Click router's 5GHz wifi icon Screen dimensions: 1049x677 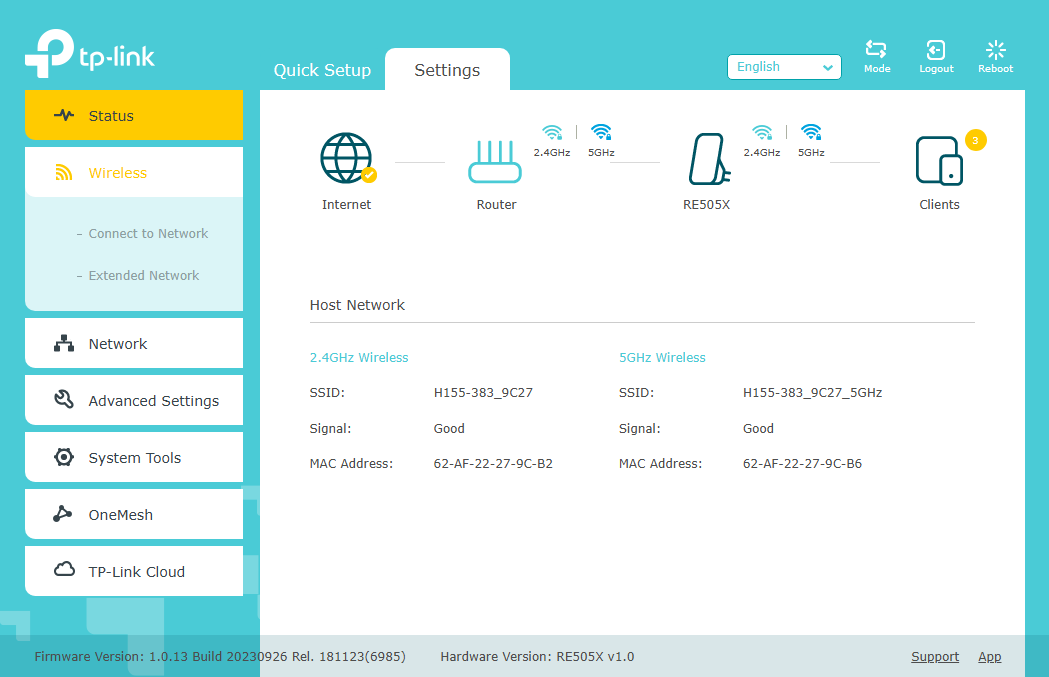[x=601, y=132]
